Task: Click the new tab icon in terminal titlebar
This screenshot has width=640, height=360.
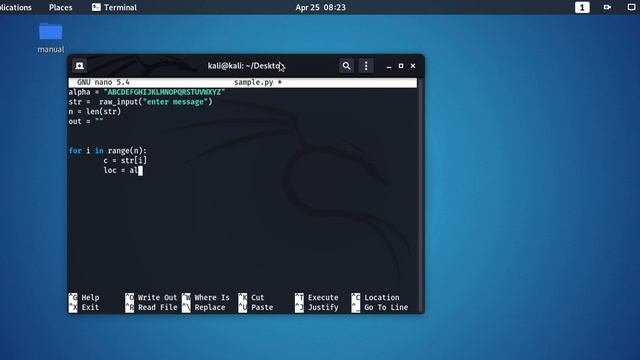Action: click(79, 66)
